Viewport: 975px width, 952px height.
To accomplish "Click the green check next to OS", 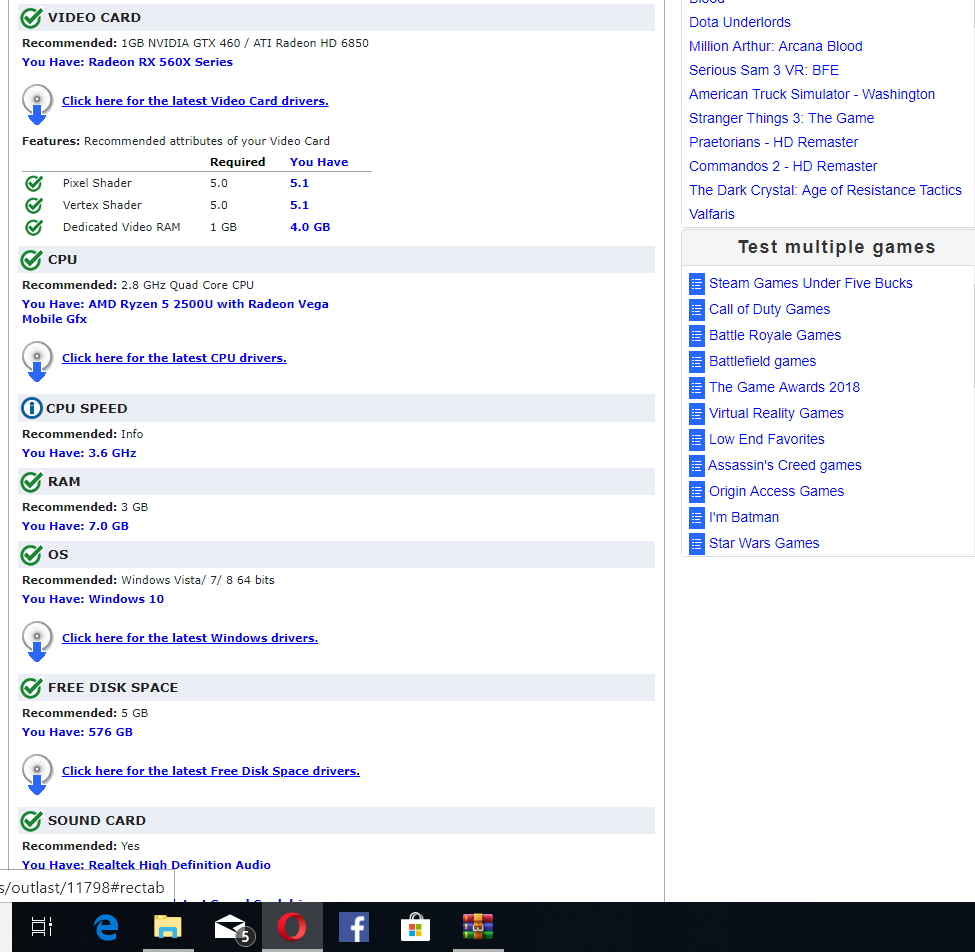I will tap(32, 554).
